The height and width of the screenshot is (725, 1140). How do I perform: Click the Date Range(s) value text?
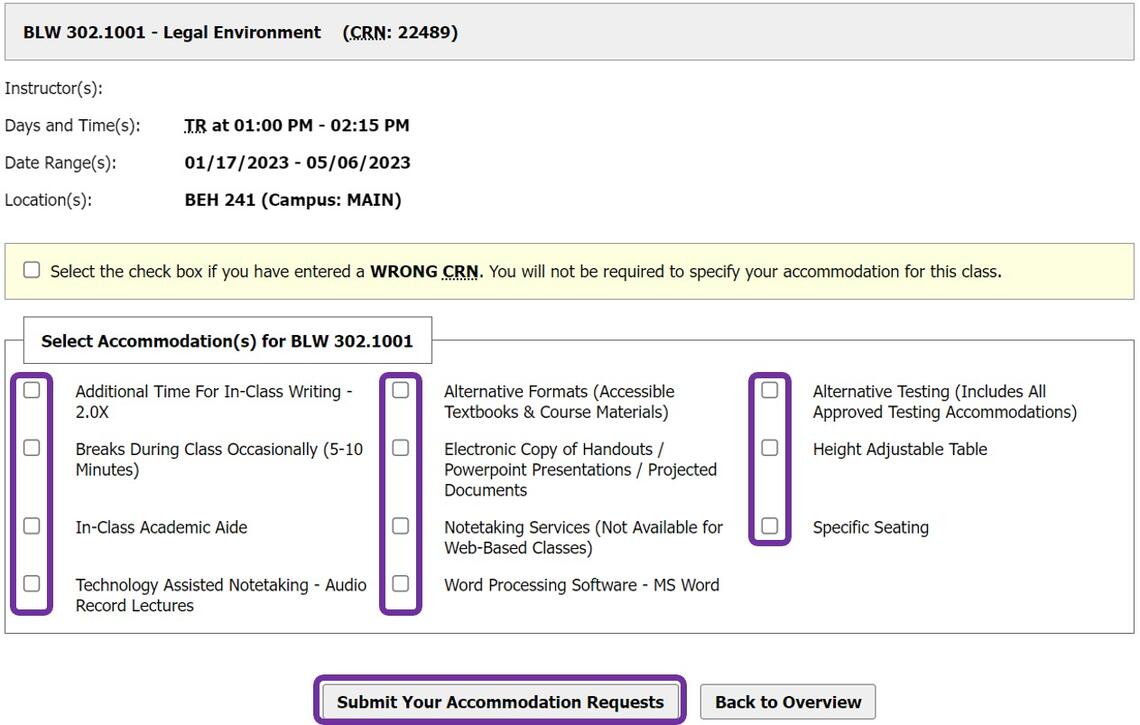(x=297, y=162)
